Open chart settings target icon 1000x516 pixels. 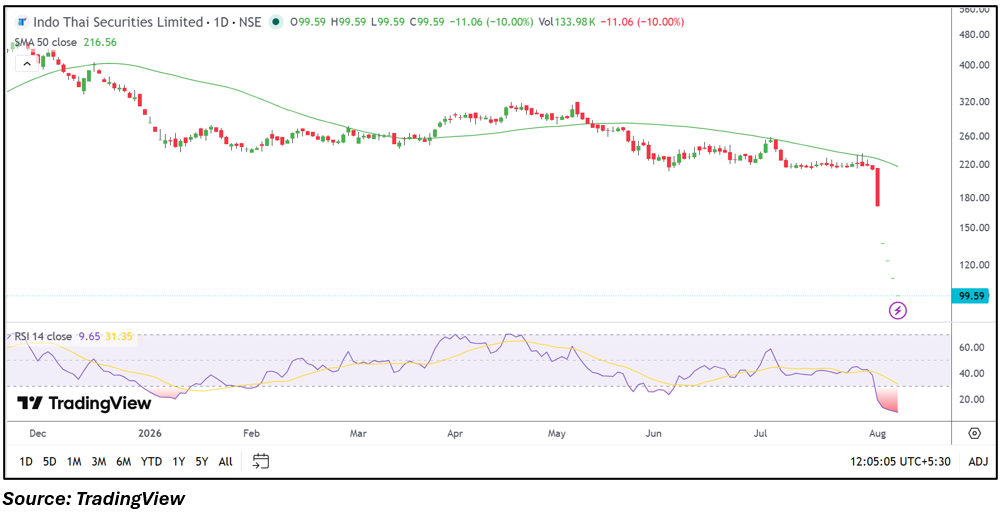[x=974, y=434]
